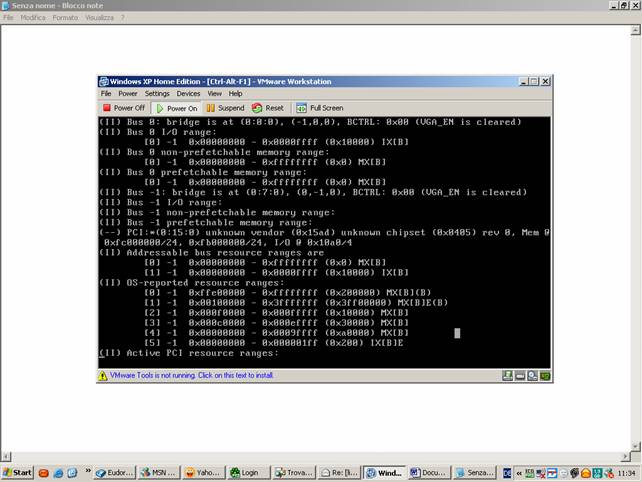Click the network adapter device status icon
642x482 pixels.
(x=545, y=376)
